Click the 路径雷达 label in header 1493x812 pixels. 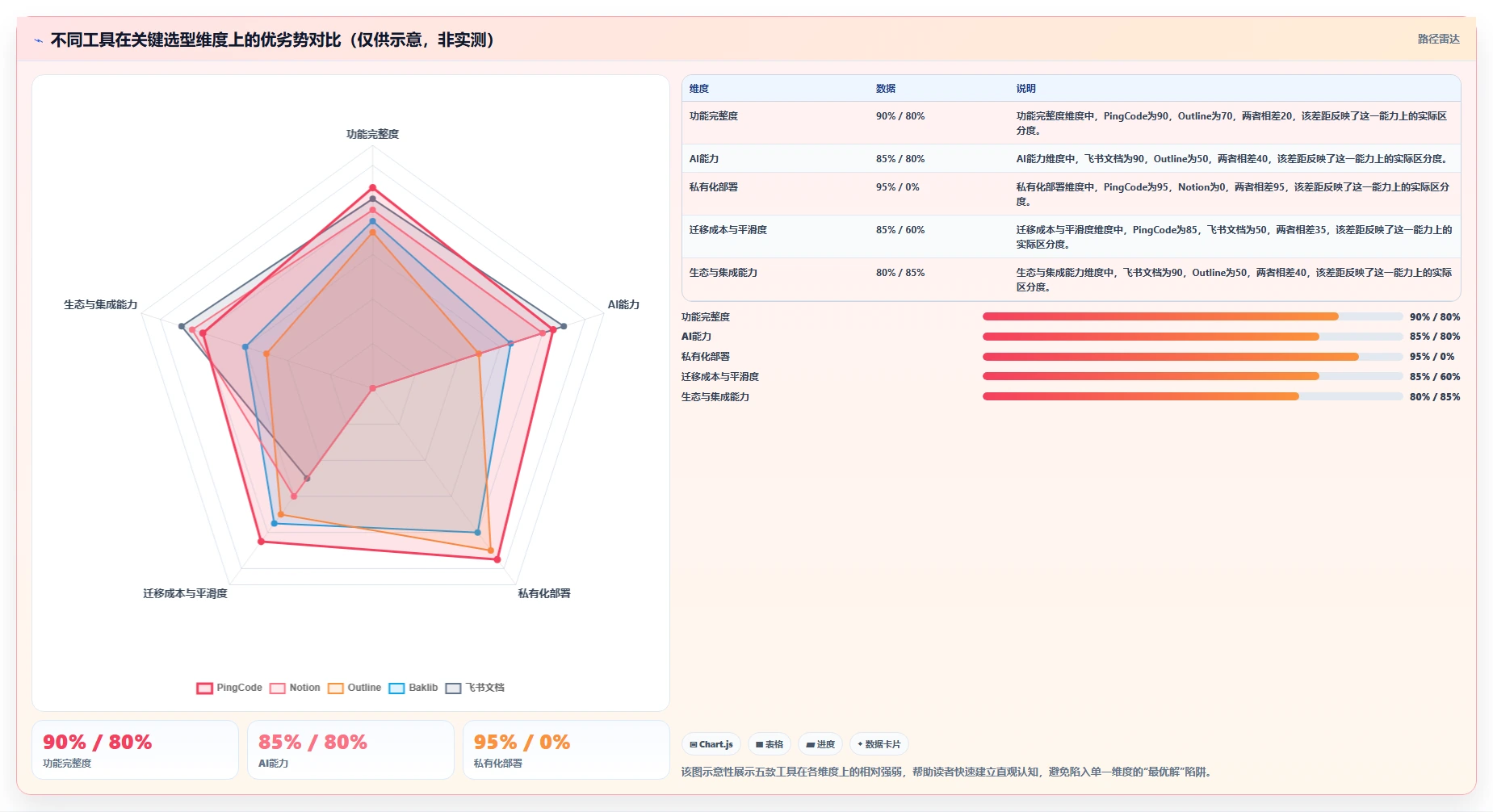[1439, 39]
